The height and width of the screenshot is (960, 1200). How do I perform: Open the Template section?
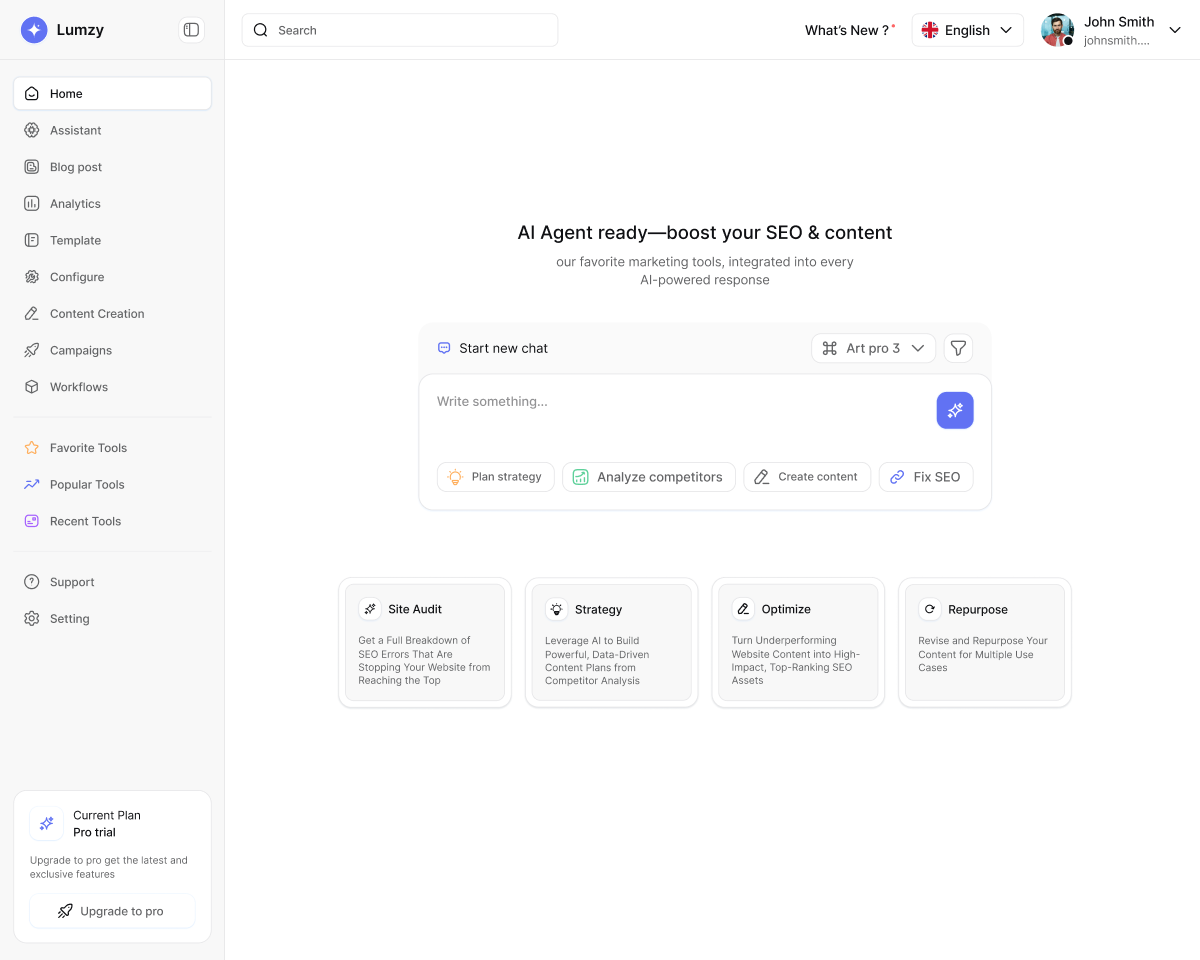pyautogui.click(x=75, y=240)
